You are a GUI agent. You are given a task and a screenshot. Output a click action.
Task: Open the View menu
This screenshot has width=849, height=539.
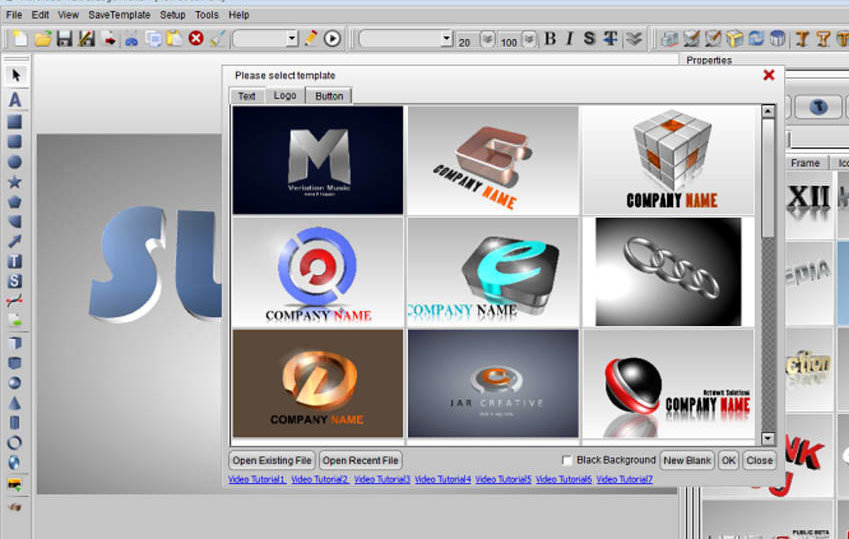(x=68, y=15)
